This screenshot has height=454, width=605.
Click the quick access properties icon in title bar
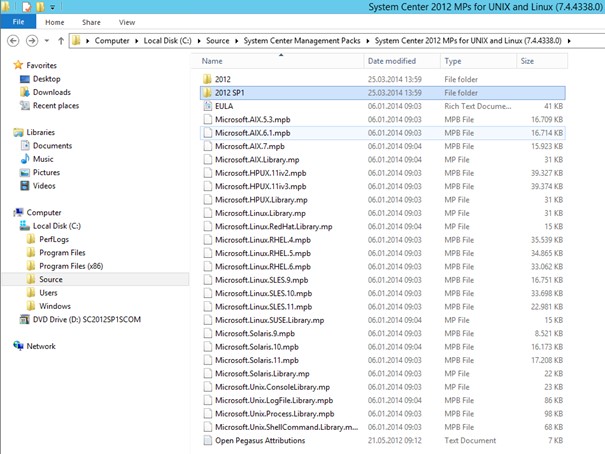point(27,7)
